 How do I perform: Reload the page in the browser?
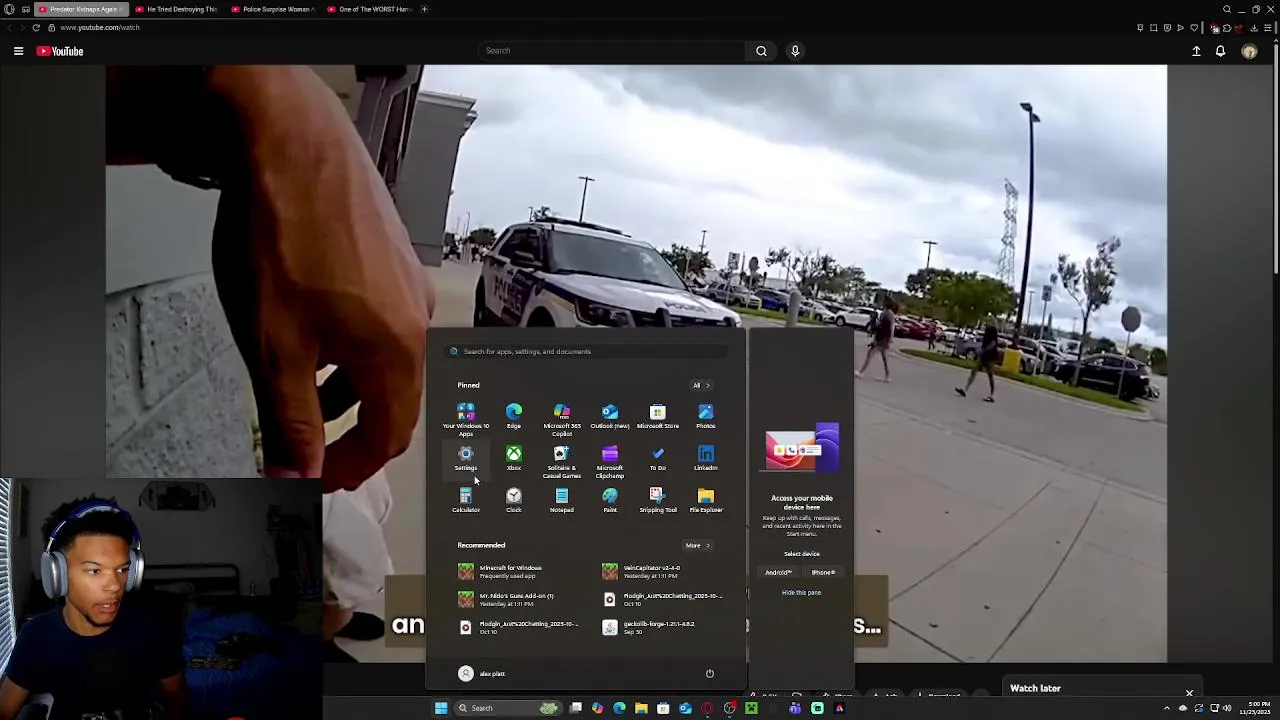click(36, 27)
